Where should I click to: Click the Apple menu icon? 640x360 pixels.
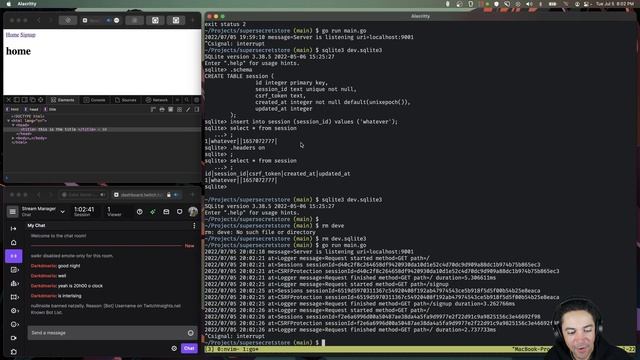(9, 4)
